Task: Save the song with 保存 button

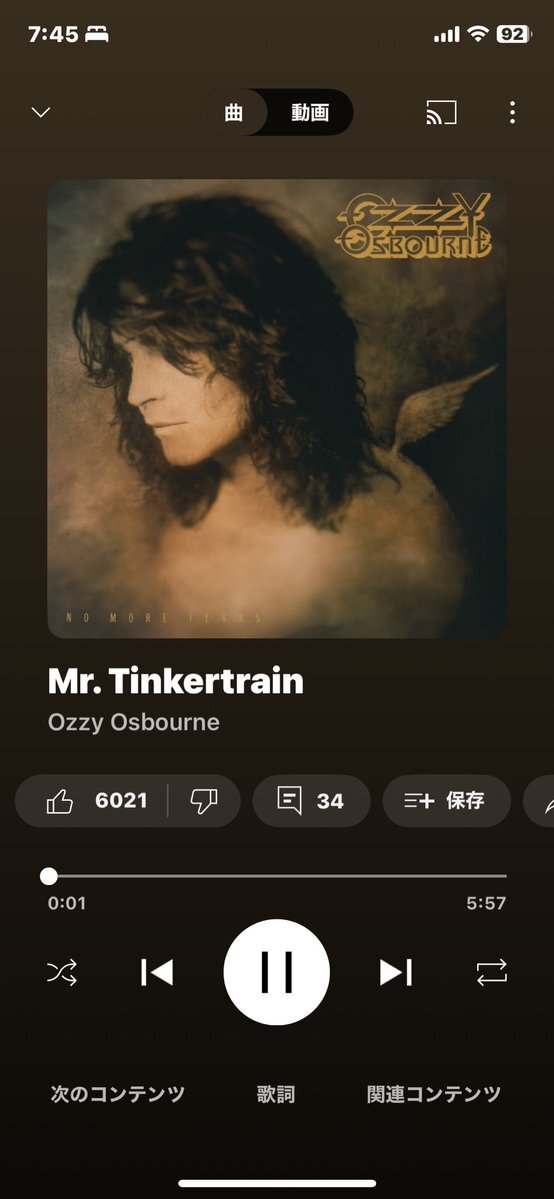Action: click(446, 801)
